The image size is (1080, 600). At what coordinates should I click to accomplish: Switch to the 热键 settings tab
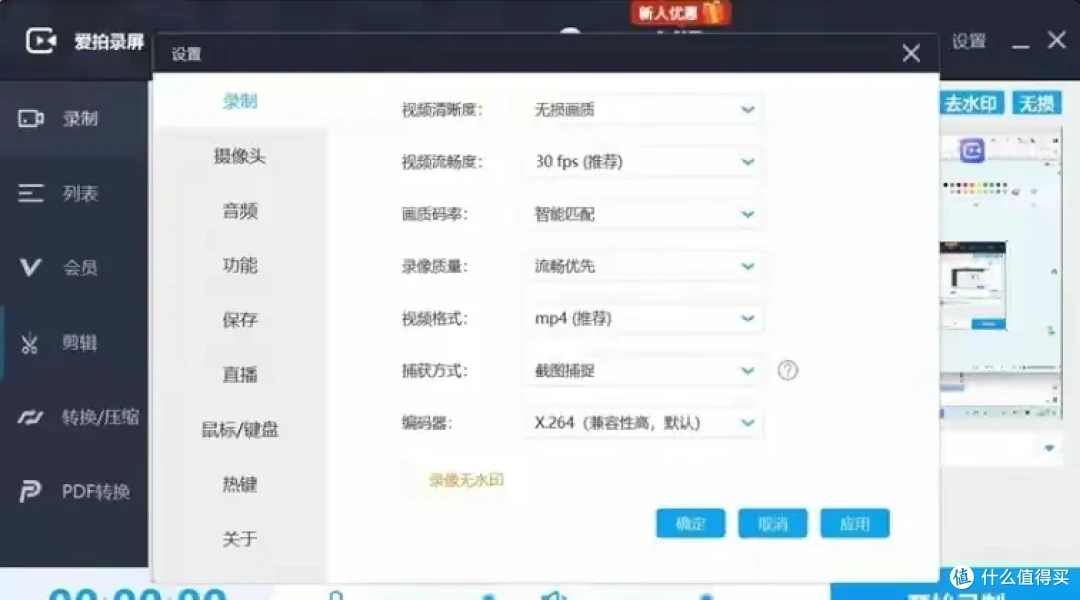coord(240,484)
